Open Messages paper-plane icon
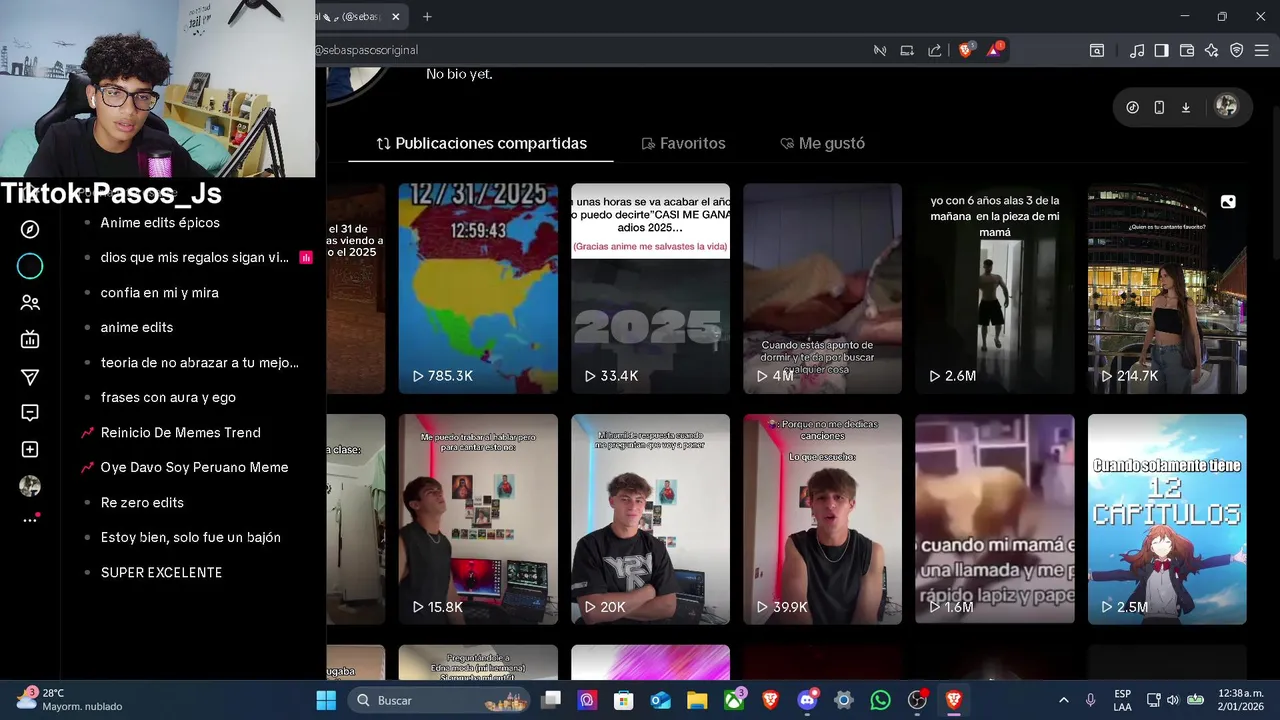Image resolution: width=1280 pixels, height=720 pixels. [x=30, y=376]
